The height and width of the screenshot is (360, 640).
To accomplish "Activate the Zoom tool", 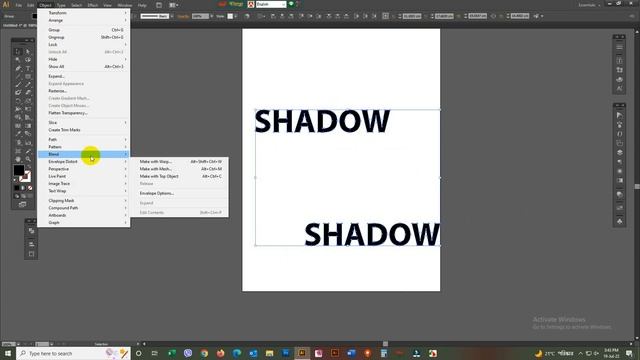I will [x=28, y=159].
